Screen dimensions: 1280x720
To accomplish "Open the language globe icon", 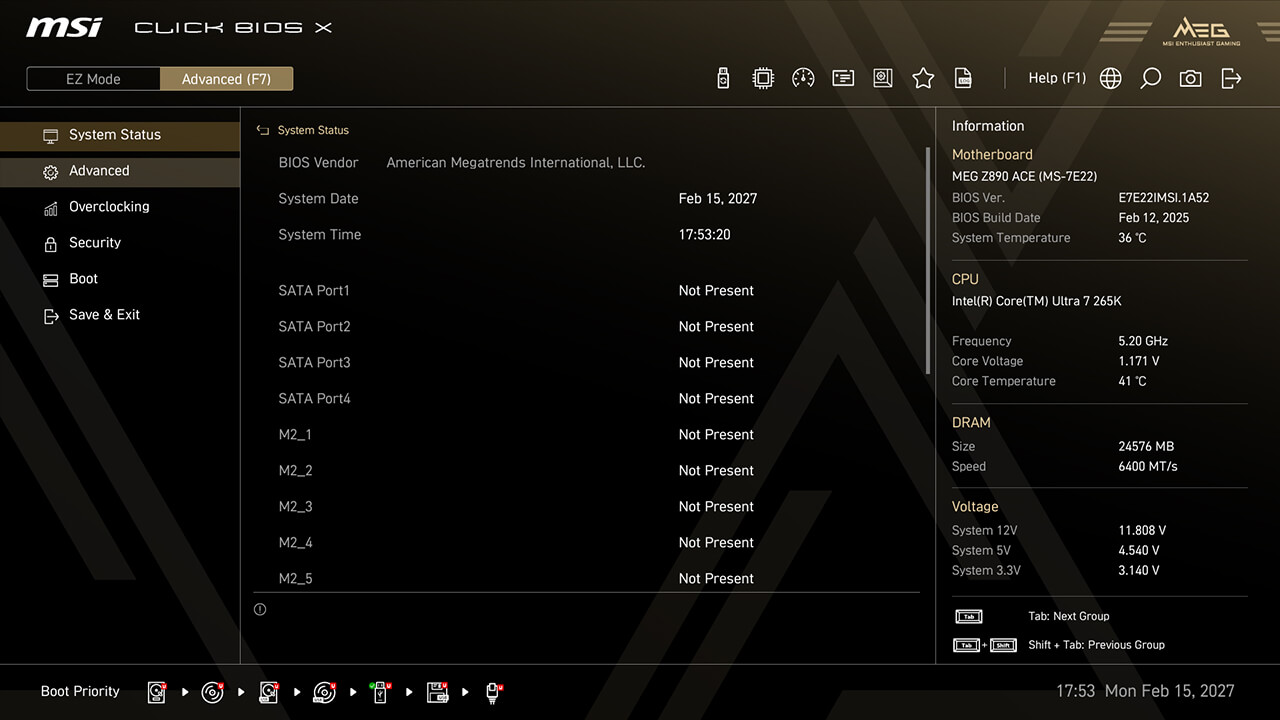I will (1110, 78).
